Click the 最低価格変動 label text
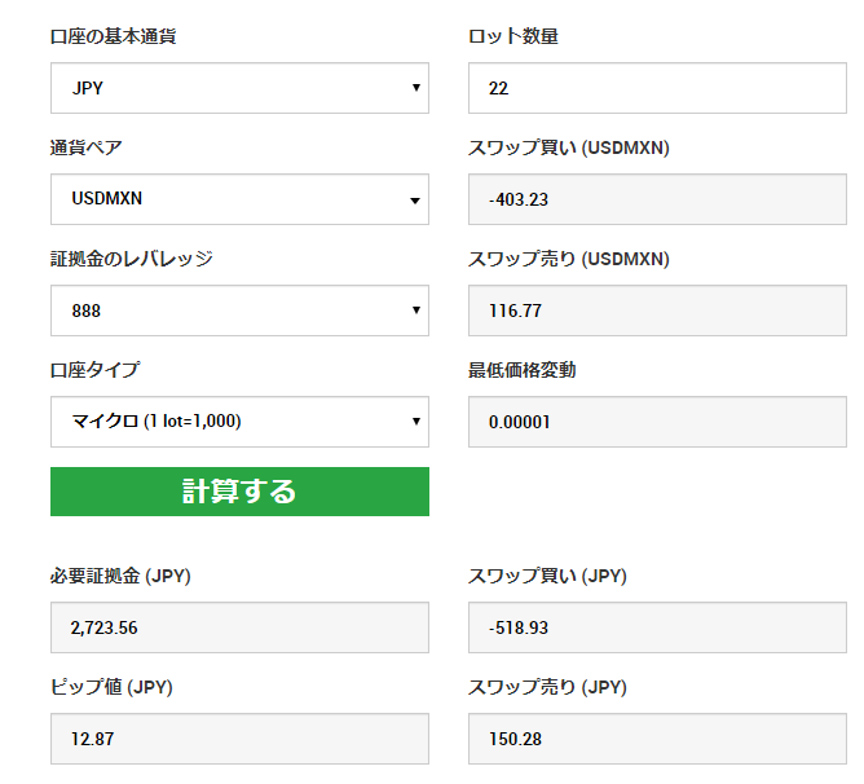Screen dimensions: 864x784 point(522,370)
